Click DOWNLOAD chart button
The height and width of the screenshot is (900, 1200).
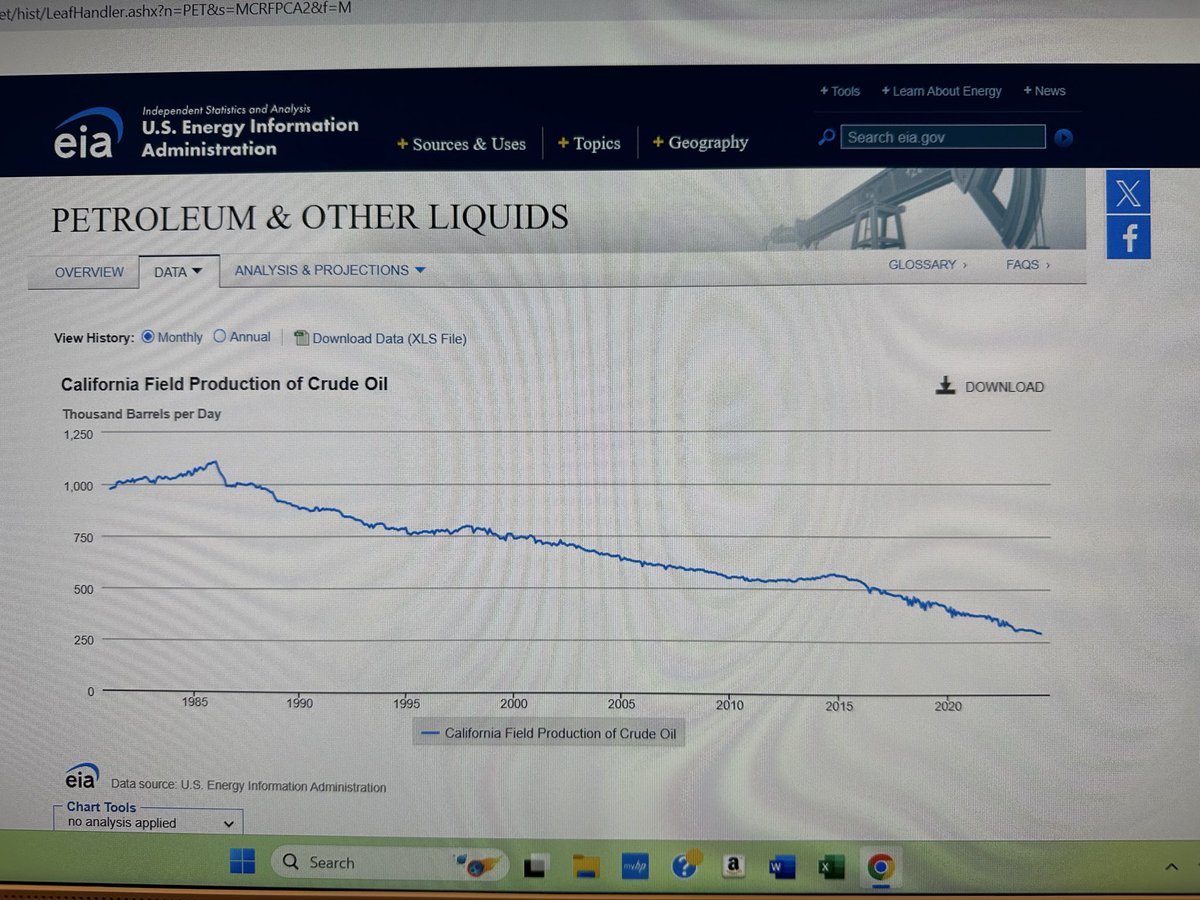point(990,387)
